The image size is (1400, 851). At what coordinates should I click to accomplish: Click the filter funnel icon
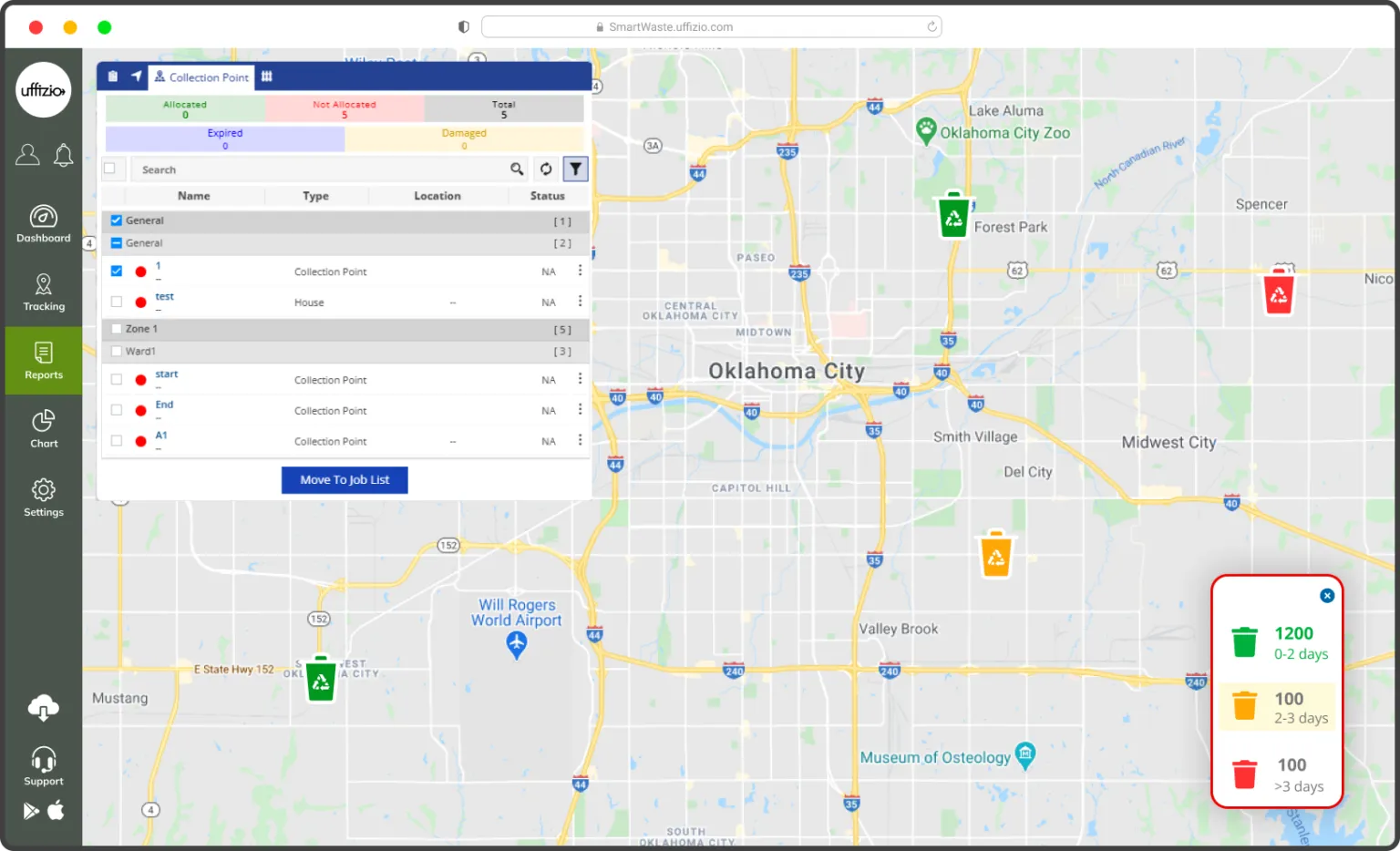(575, 169)
